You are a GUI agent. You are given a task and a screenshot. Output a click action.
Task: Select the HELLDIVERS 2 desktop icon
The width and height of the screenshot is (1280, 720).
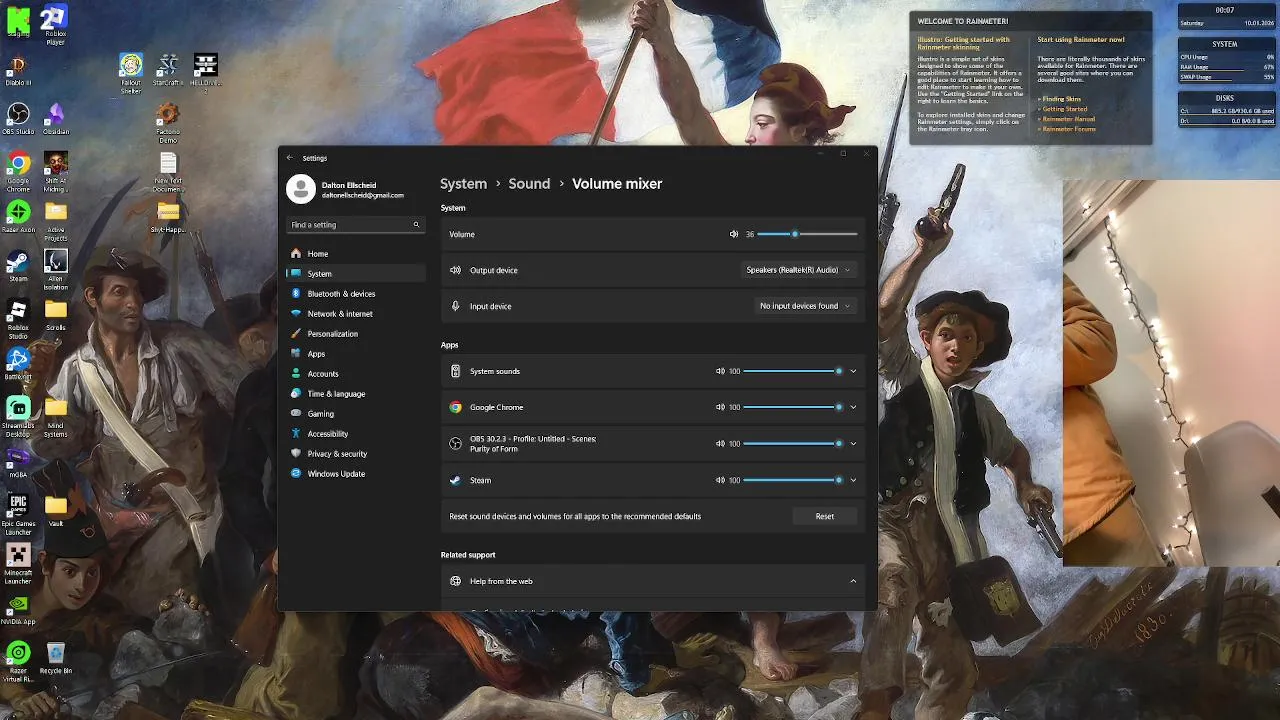pos(206,72)
